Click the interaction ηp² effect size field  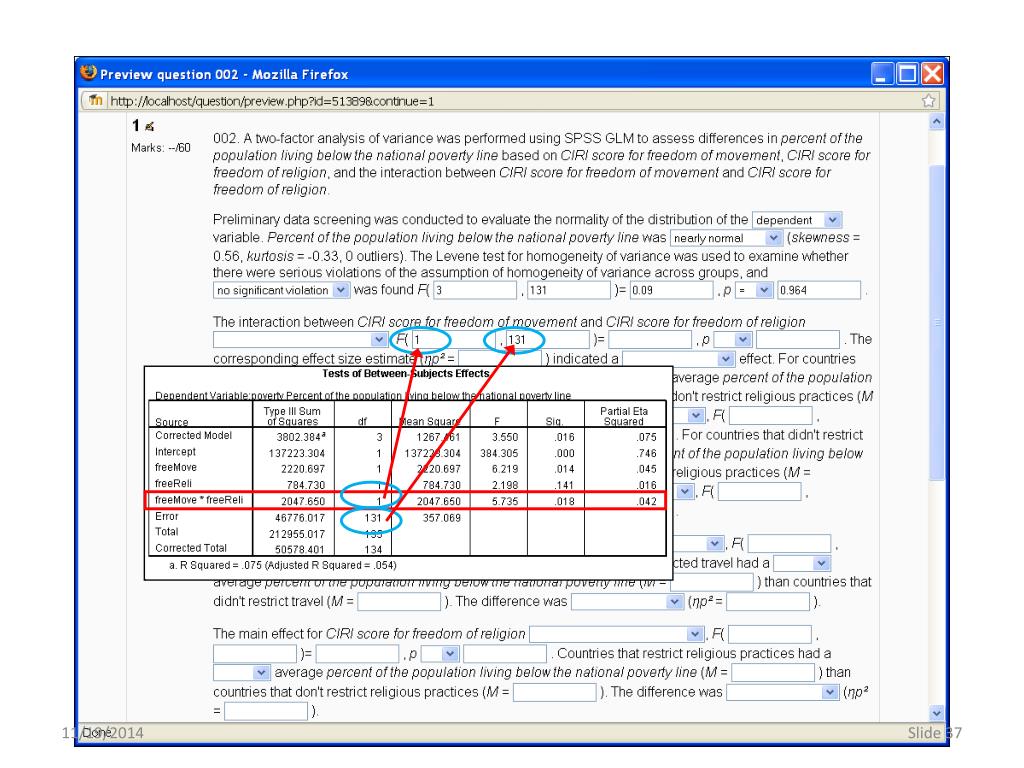(x=500, y=359)
